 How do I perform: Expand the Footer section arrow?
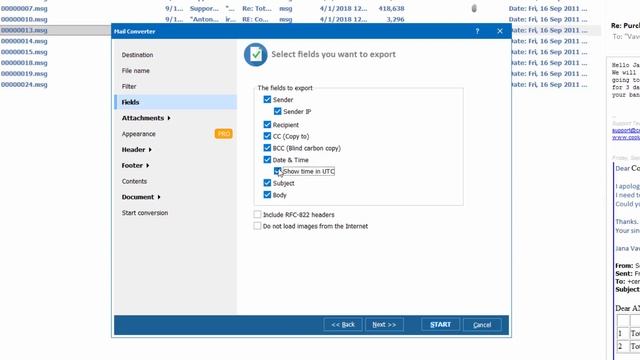[x=148, y=165]
